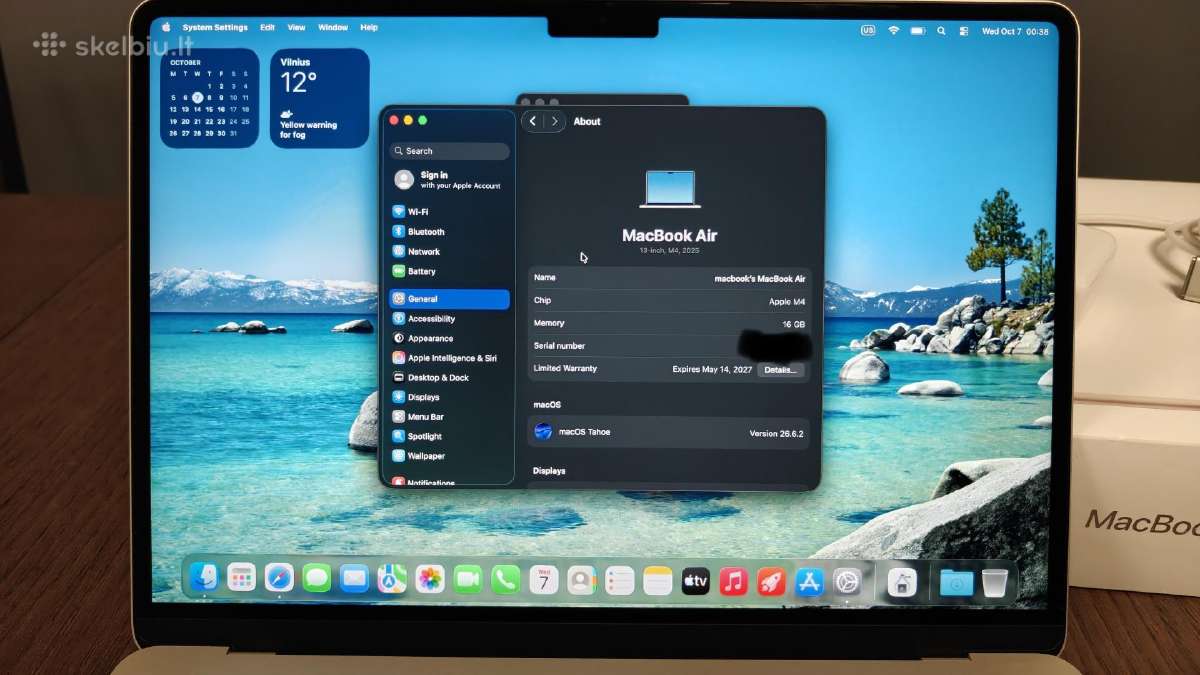
Task: Open the Window menu
Action: coord(333,28)
